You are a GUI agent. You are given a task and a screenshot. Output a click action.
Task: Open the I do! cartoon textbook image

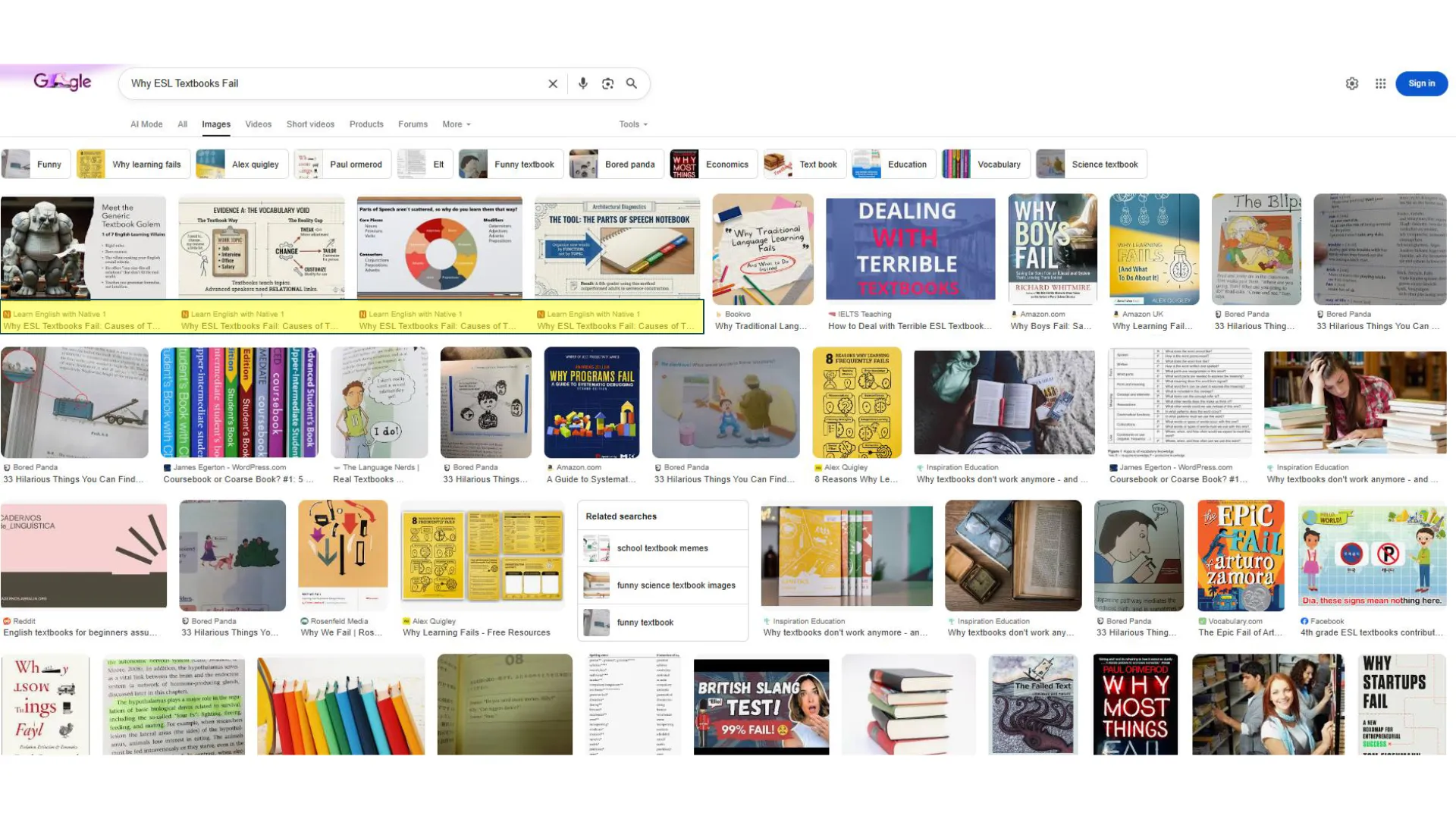pos(379,402)
